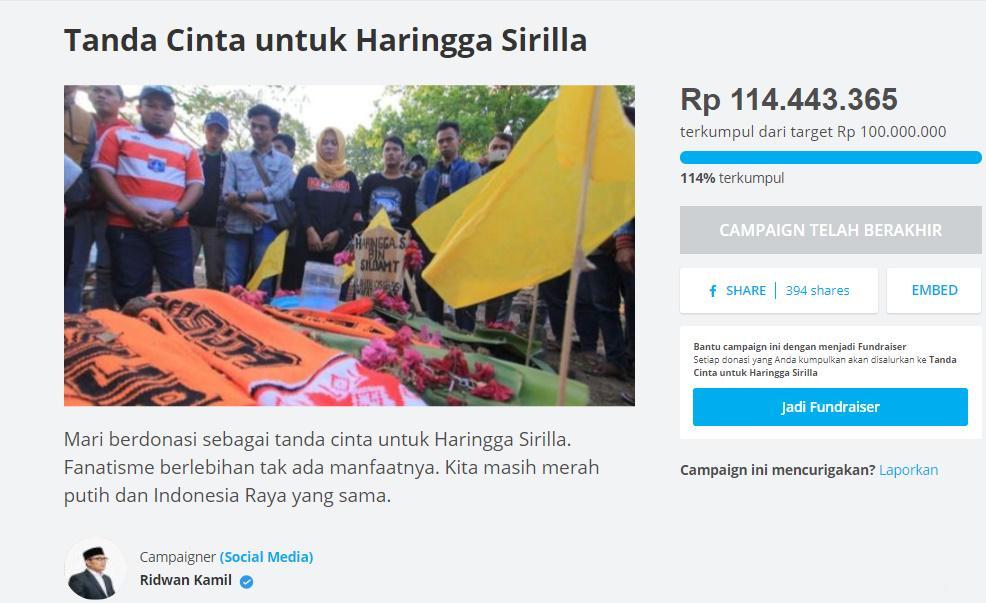This screenshot has width=986, height=603.
Task: Click the verified badge next to Ridwan Kamil
Action: tap(246, 582)
